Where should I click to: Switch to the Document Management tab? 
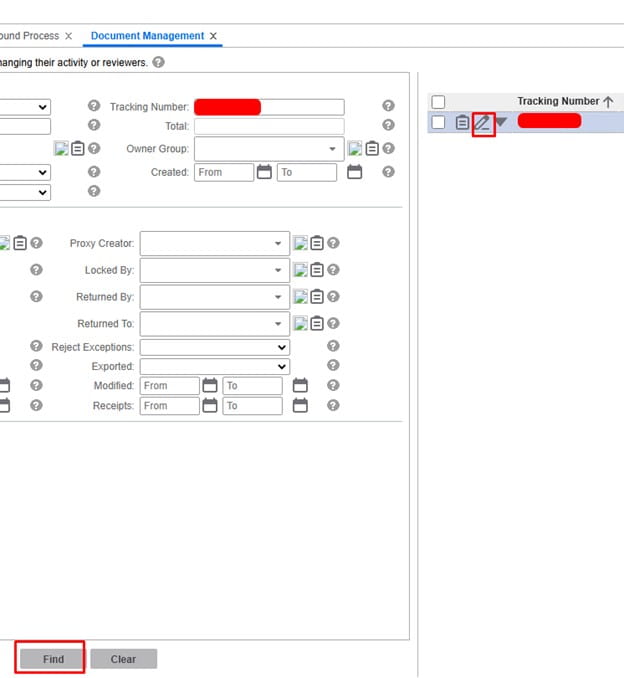(147, 36)
